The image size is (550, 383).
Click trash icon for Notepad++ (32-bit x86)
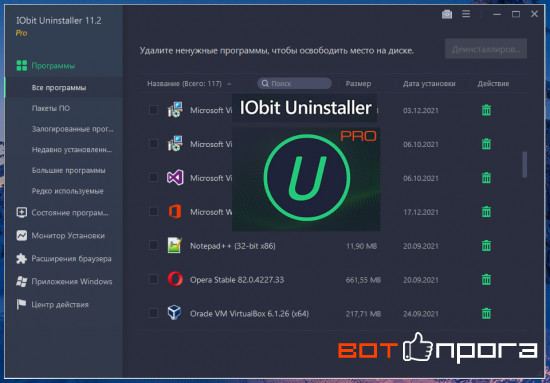tap(486, 246)
